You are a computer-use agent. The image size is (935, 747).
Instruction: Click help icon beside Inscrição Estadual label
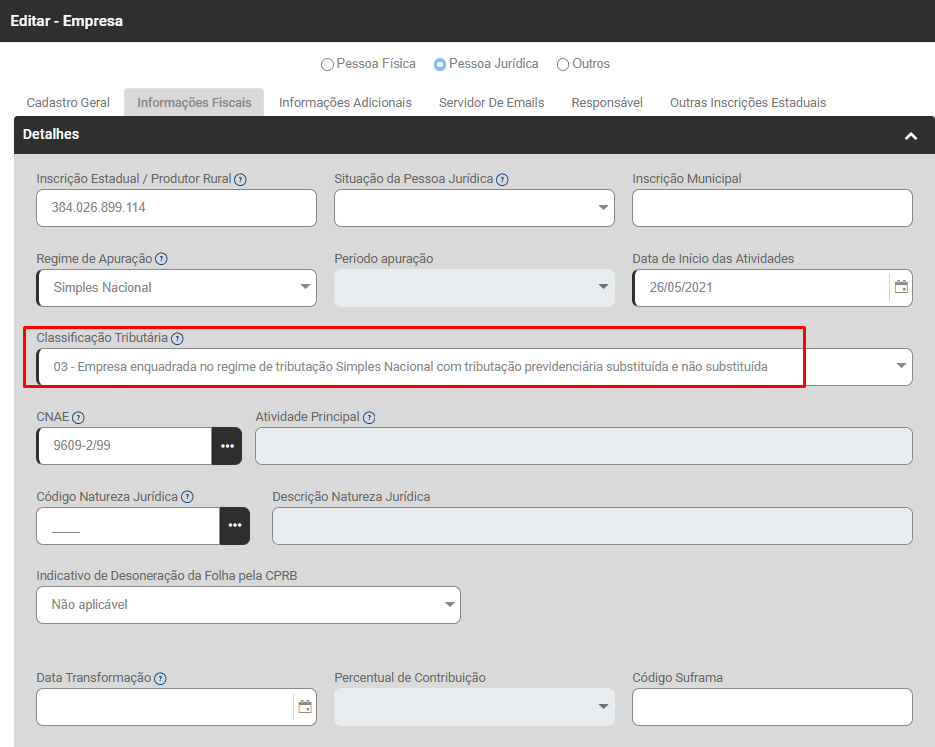click(x=240, y=180)
